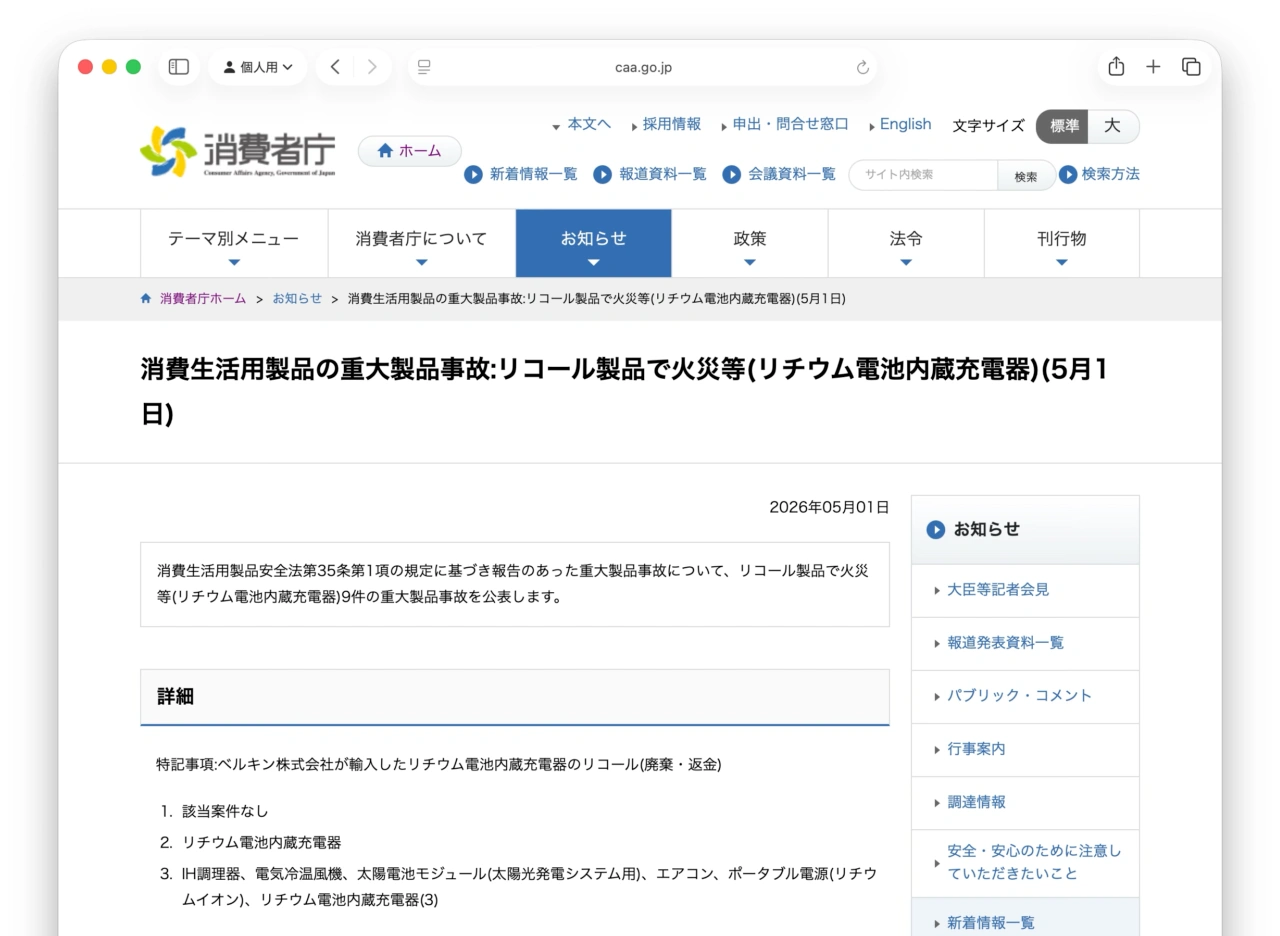The height and width of the screenshot is (936, 1280).
Task: Open 報道発表資料一覧 sidebar link
Action: pos(1005,643)
